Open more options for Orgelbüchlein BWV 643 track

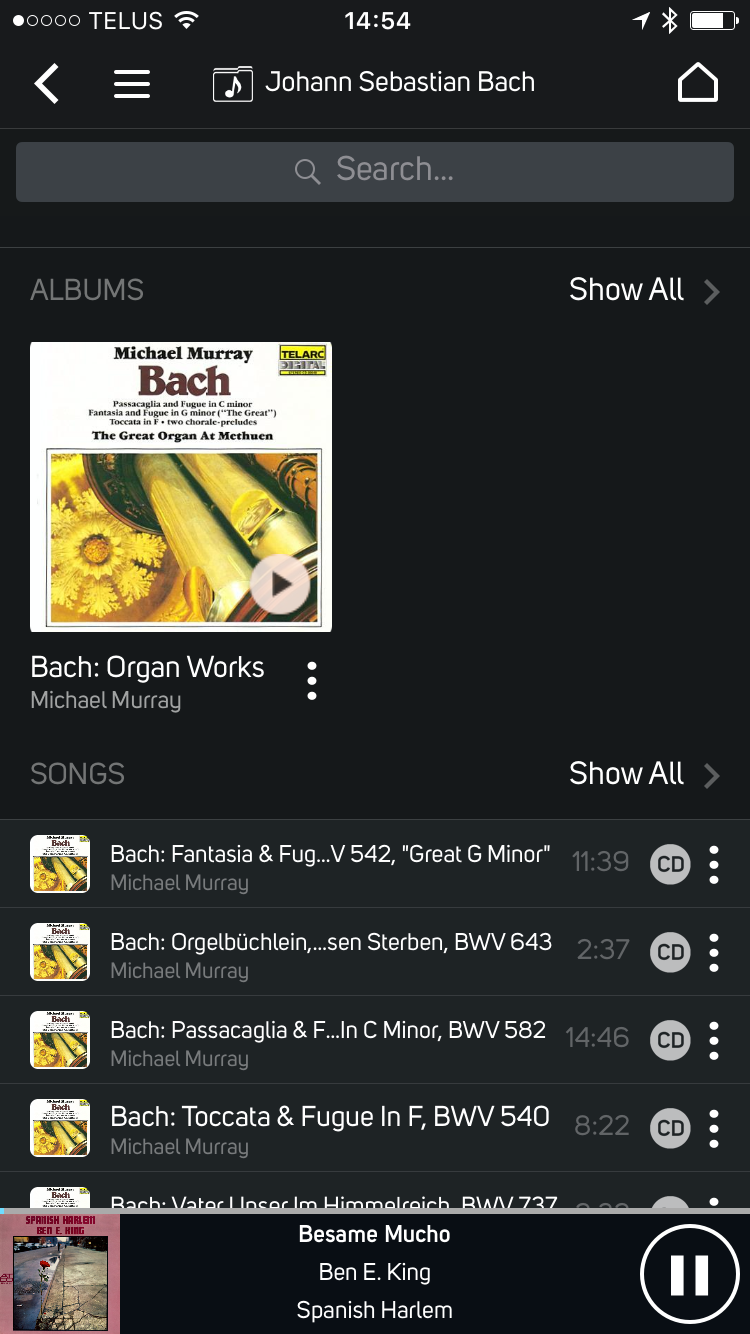click(x=713, y=953)
